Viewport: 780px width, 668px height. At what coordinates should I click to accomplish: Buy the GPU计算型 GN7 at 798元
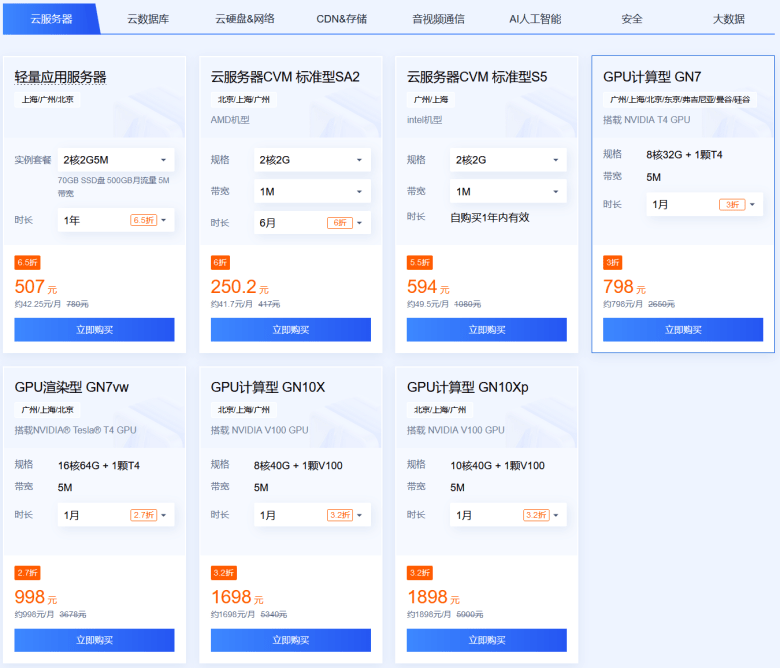pos(683,330)
